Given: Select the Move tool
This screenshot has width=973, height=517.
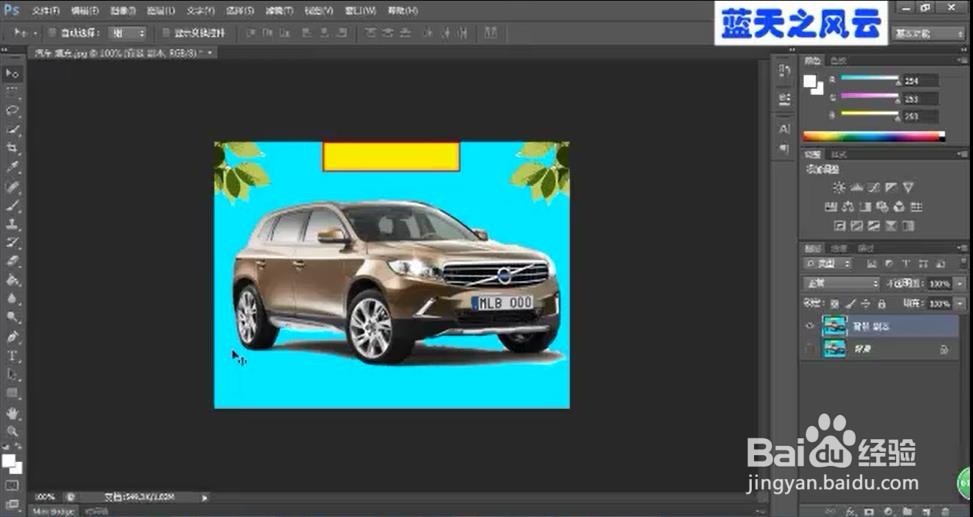Looking at the screenshot, I should (12, 73).
